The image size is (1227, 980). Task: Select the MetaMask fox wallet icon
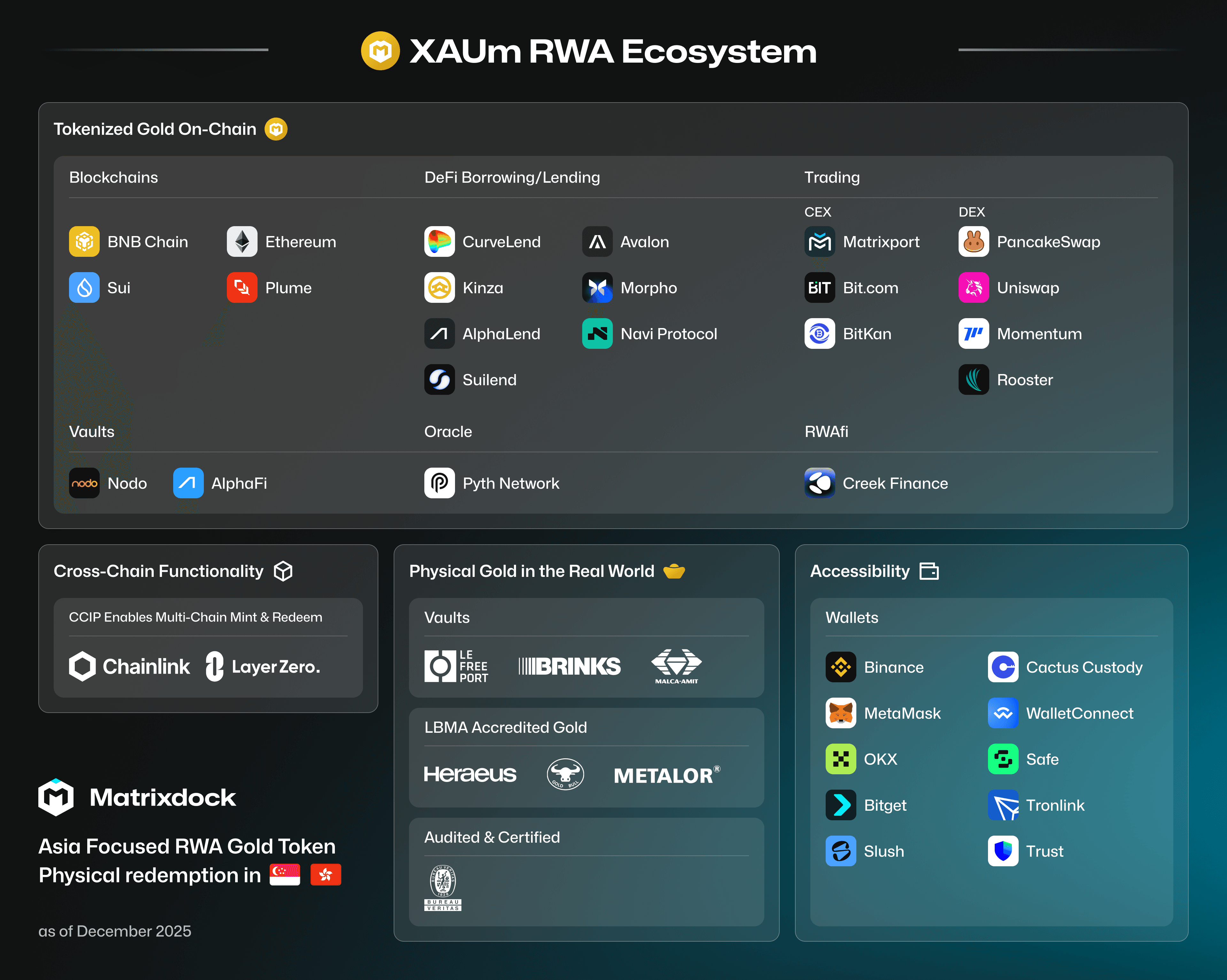[x=841, y=713]
